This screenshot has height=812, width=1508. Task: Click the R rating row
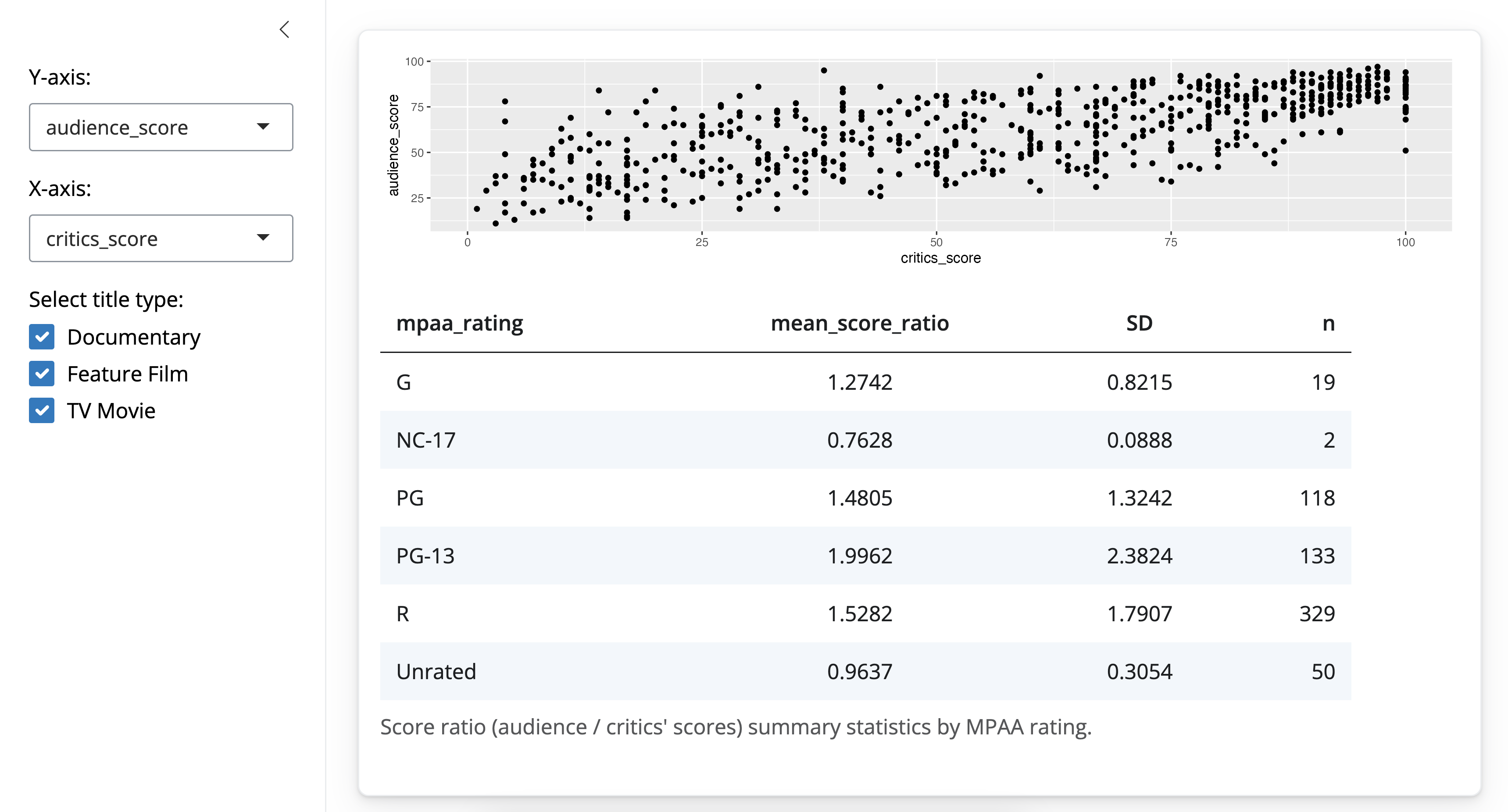865,614
